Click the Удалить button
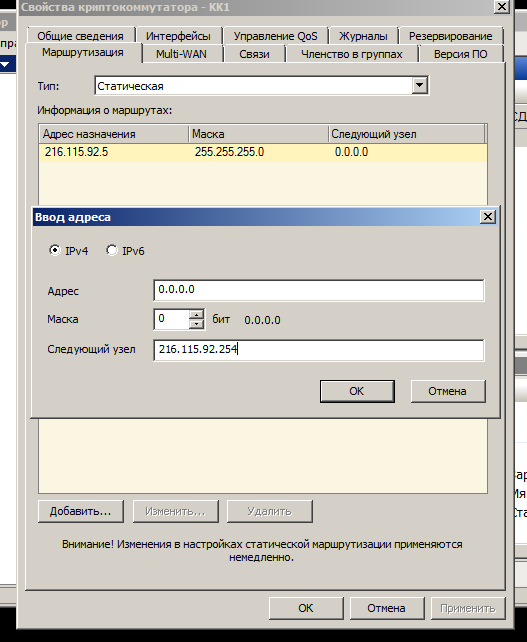 (x=270, y=511)
